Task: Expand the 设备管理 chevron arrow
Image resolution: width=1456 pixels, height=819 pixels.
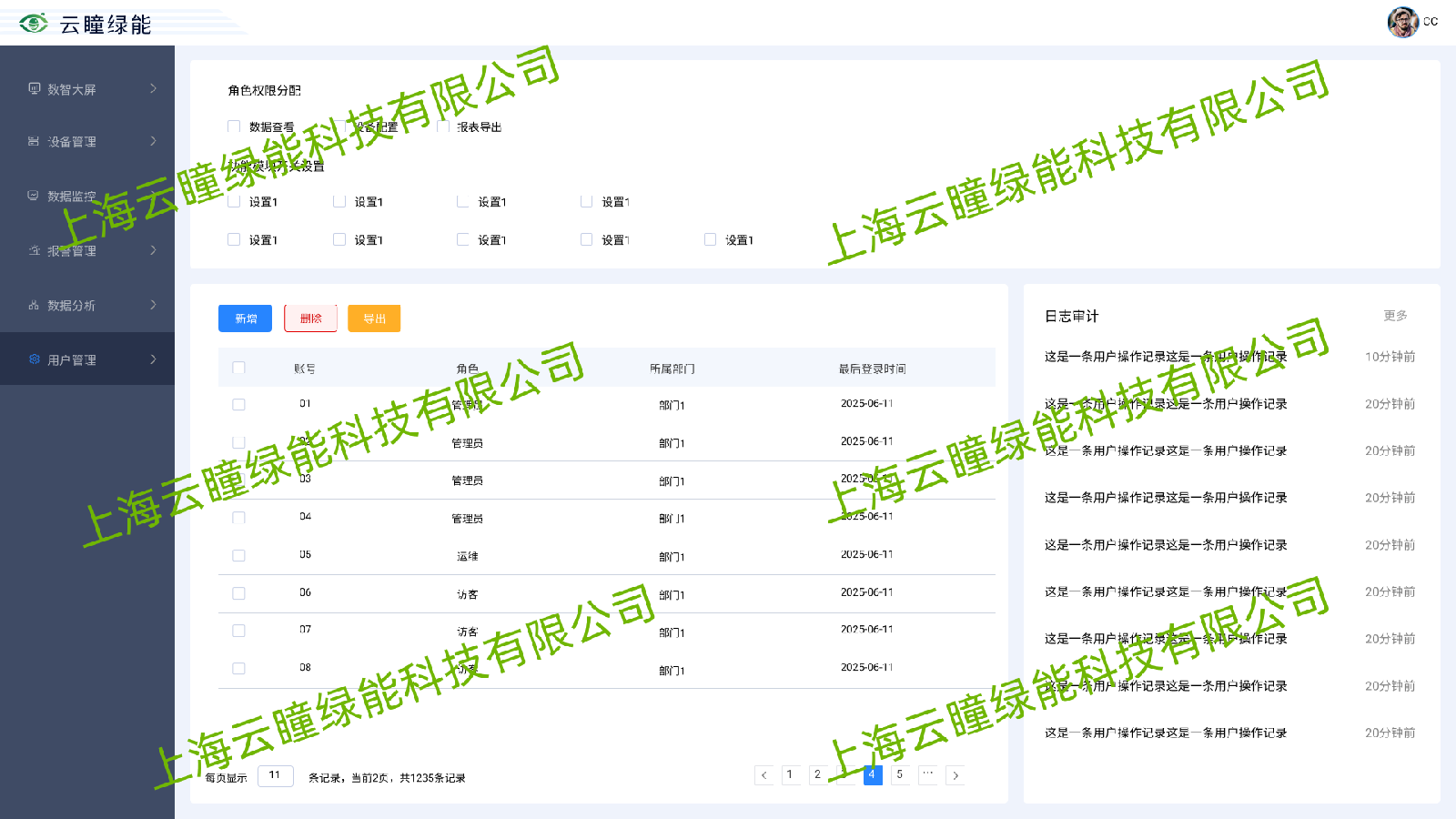Action: (x=153, y=141)
